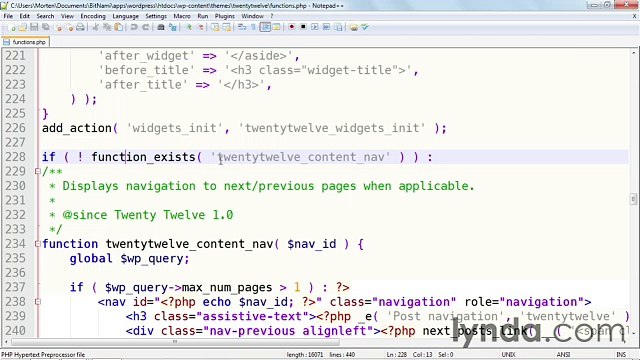The width and height of the screenshot is (640, 360).
Task: Open Find with the binoculars icon
Action: tap(161, 27)
